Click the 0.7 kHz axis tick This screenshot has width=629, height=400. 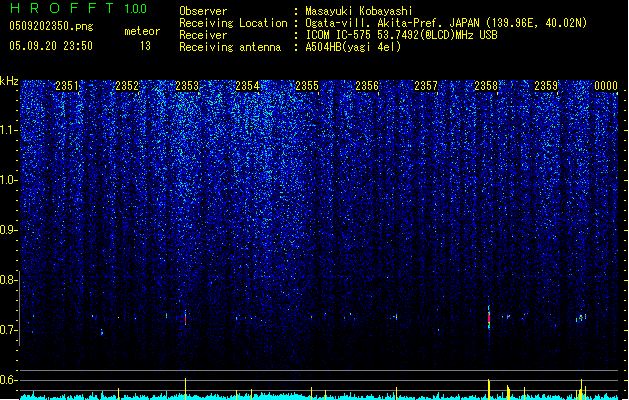[x=9, y=330]
